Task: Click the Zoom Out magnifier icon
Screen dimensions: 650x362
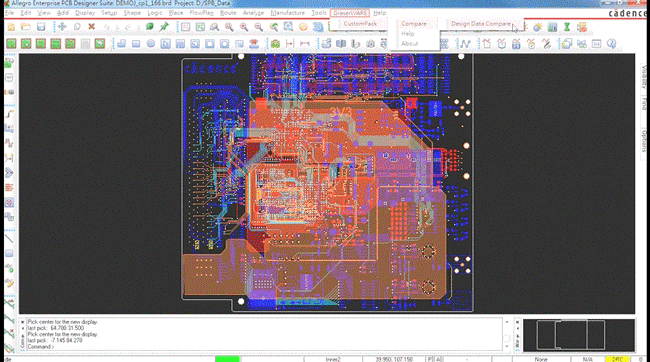Action: coord(258,27)
